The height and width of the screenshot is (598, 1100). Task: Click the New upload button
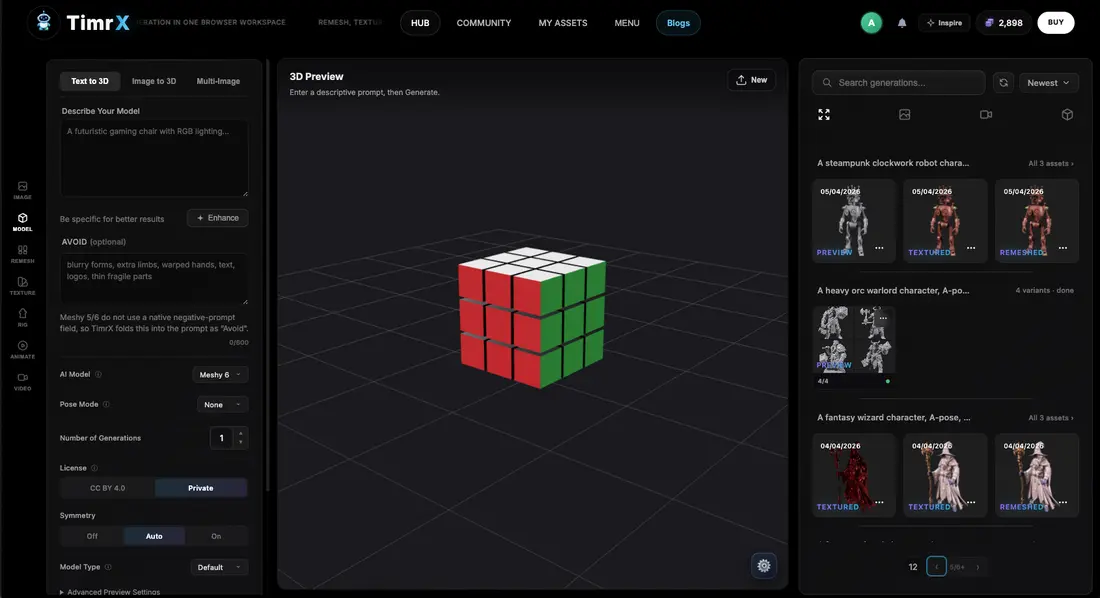751,80
